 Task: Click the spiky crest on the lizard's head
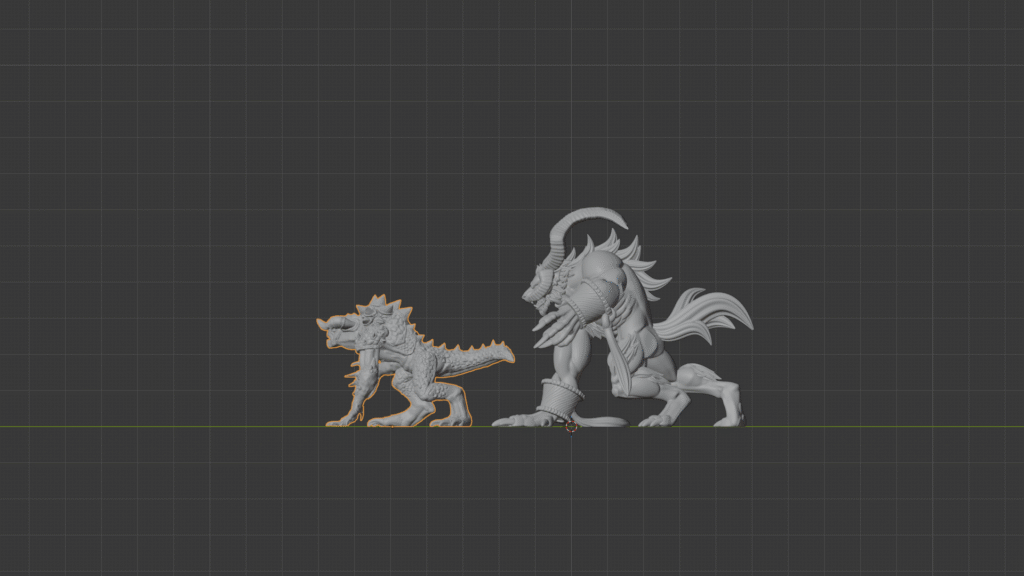click(x=377, y=304)
